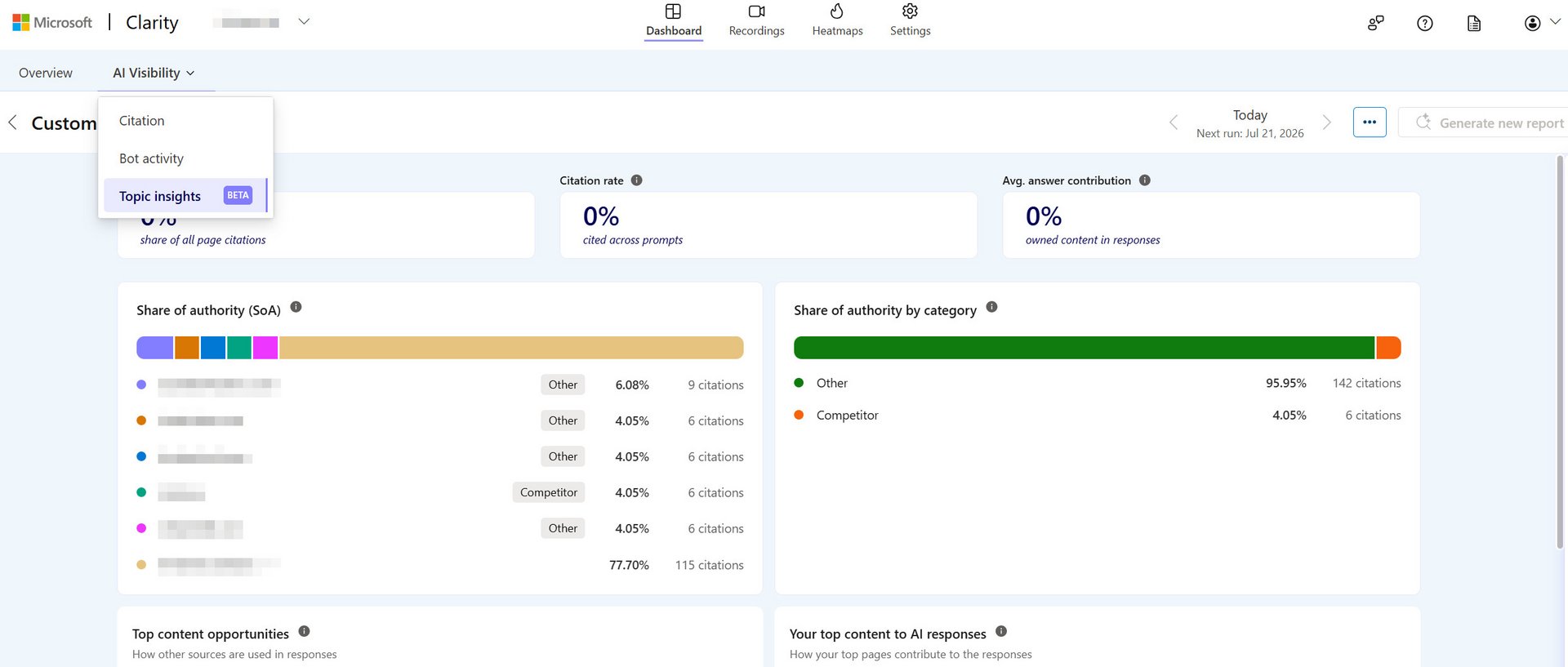The image size is (1568, 667).
Task: Show info for Avg. answer contribution
Action: point(1145,180)
